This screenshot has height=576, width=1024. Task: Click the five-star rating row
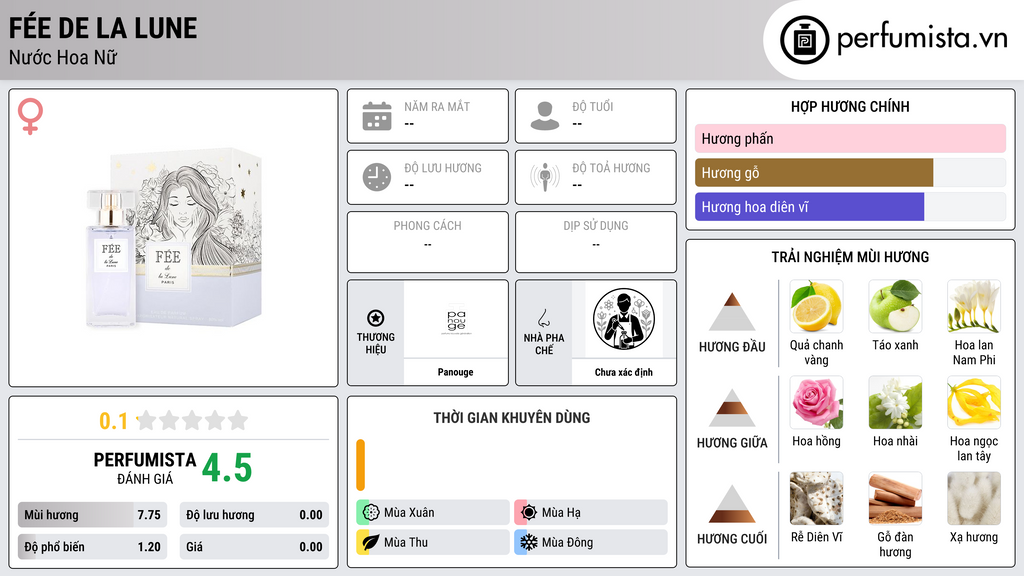coord(193,420)
